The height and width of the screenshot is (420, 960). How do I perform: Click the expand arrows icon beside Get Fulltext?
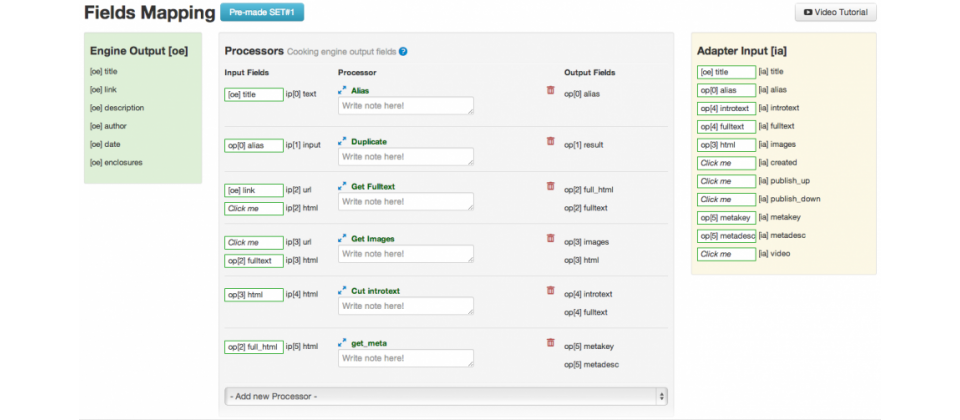[x=342, y=186]
